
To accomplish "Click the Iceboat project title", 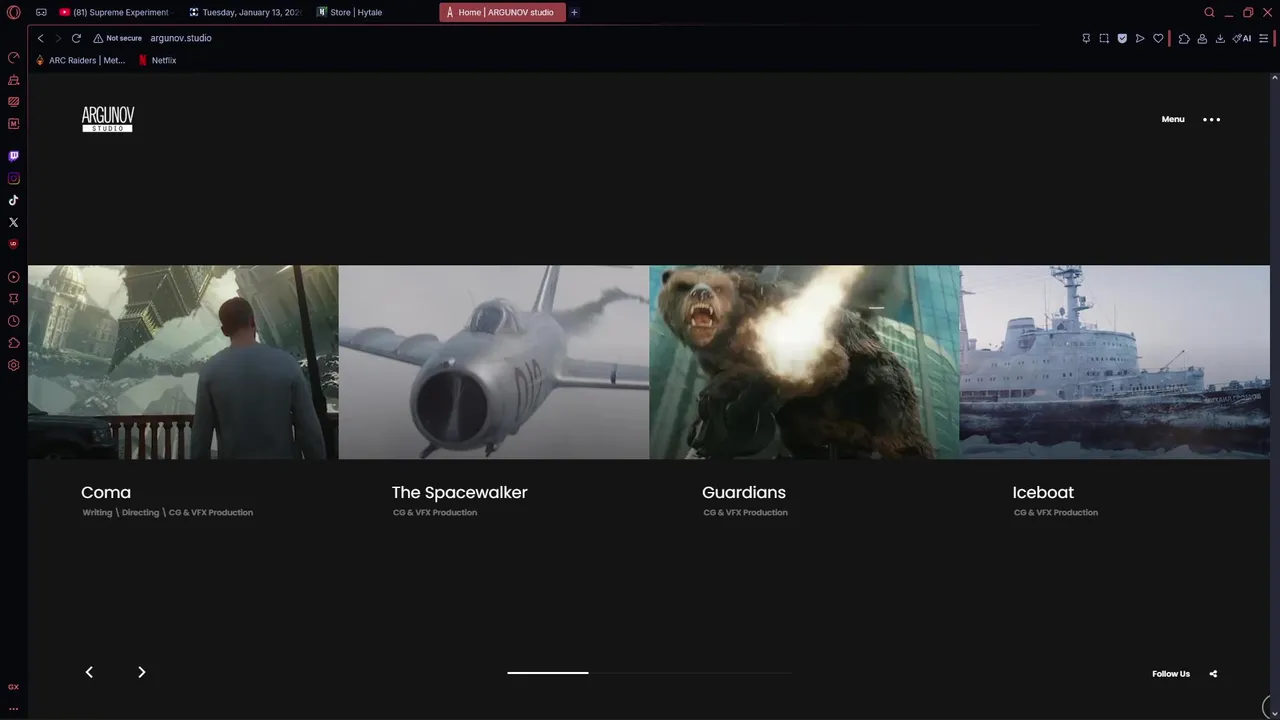I will 1043,492.
